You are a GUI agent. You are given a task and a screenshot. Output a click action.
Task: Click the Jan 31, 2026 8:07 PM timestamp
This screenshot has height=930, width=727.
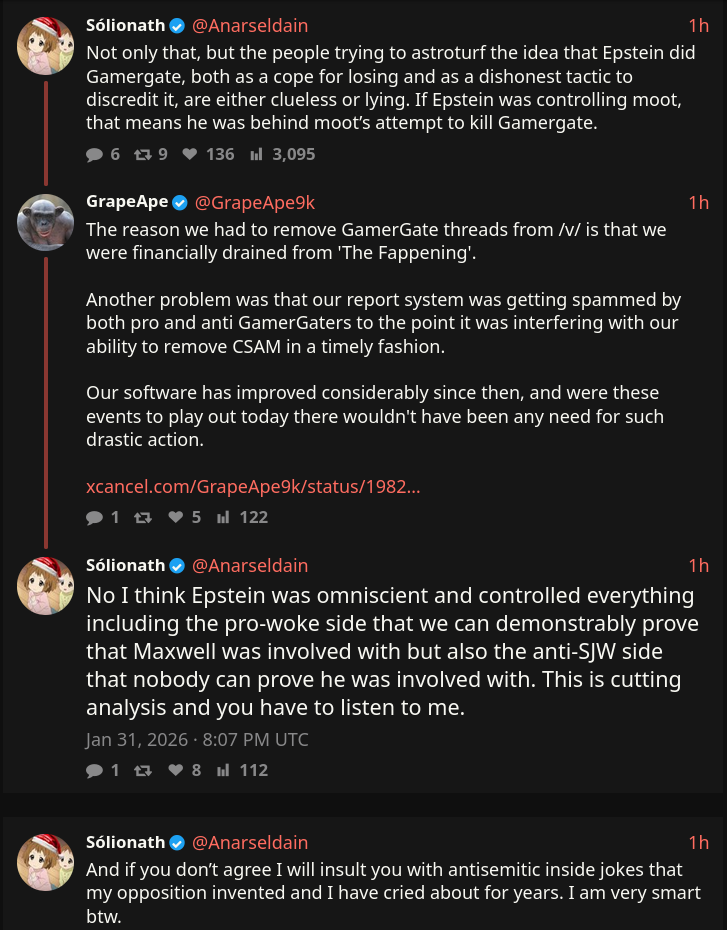[x=197, y=740]
